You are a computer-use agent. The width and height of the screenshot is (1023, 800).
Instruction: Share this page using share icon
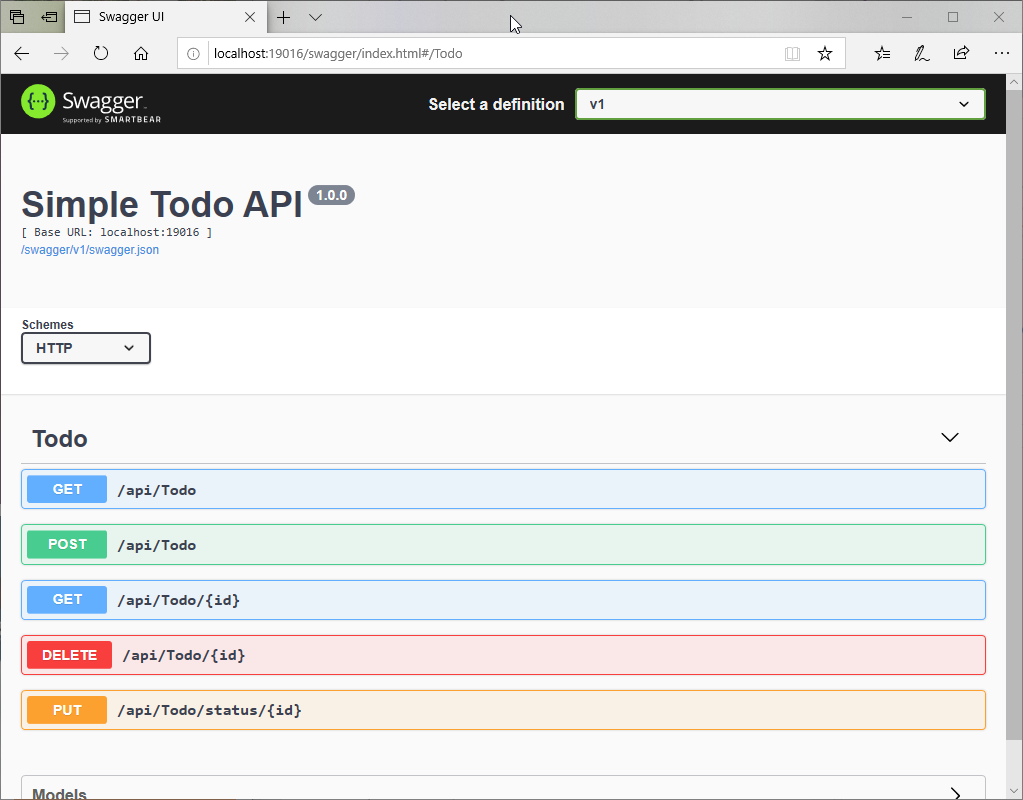[961, 54]
